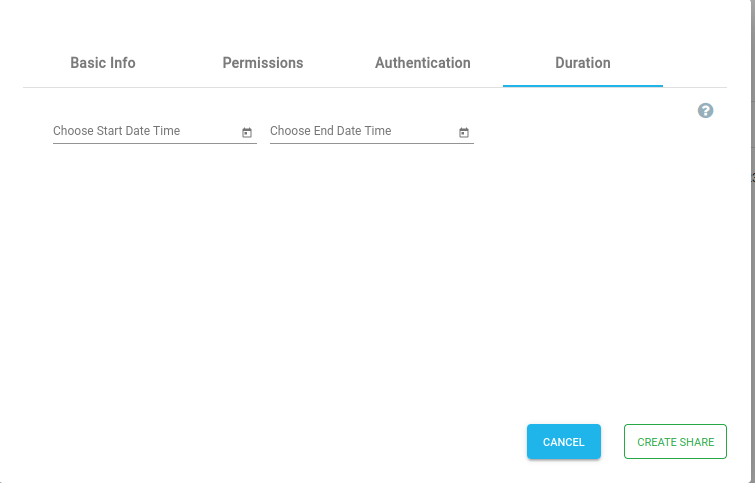Return to the Basic Info section

click(103, 63)
